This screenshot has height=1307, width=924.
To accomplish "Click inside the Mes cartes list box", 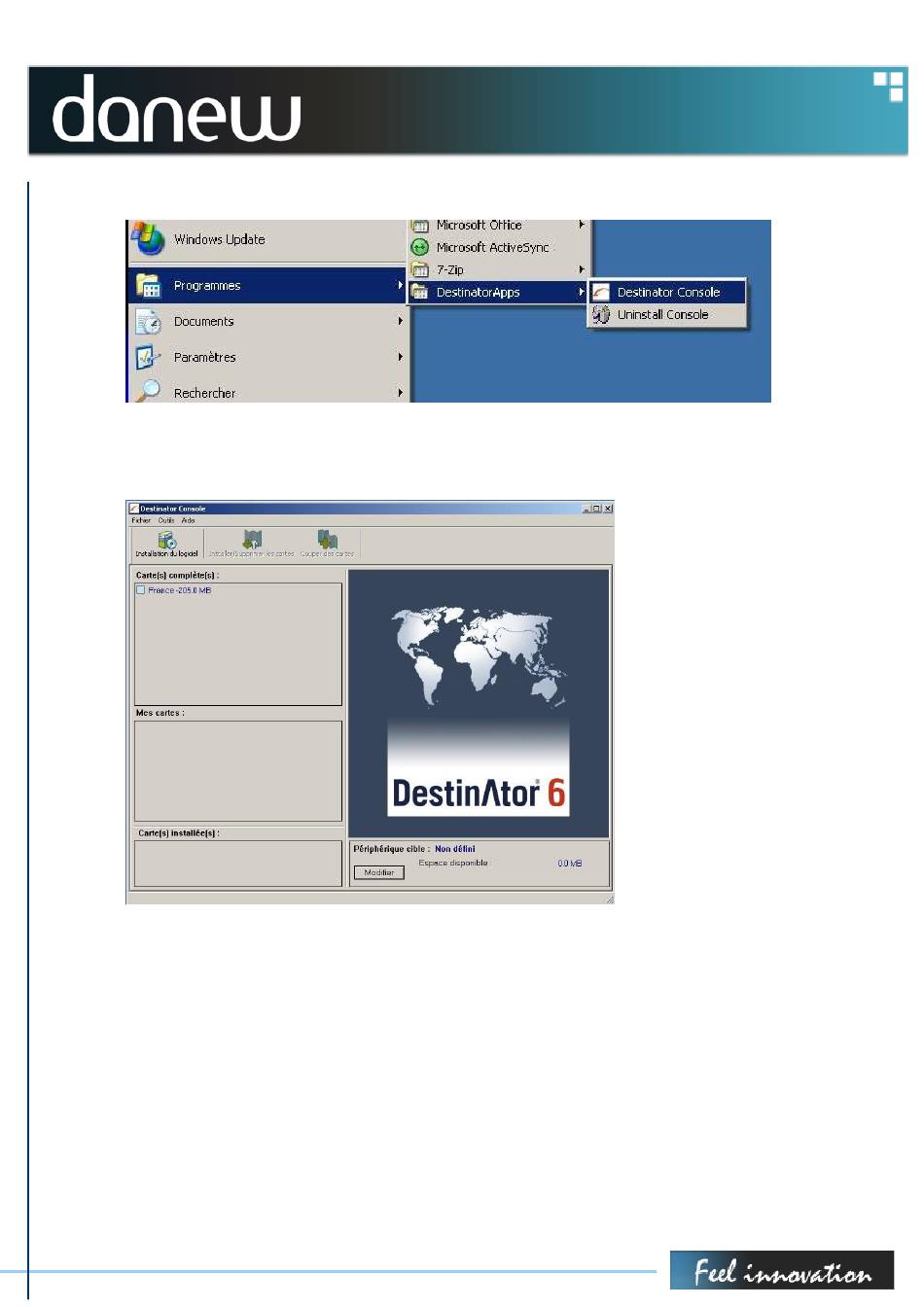I will (x=238, y=770).
